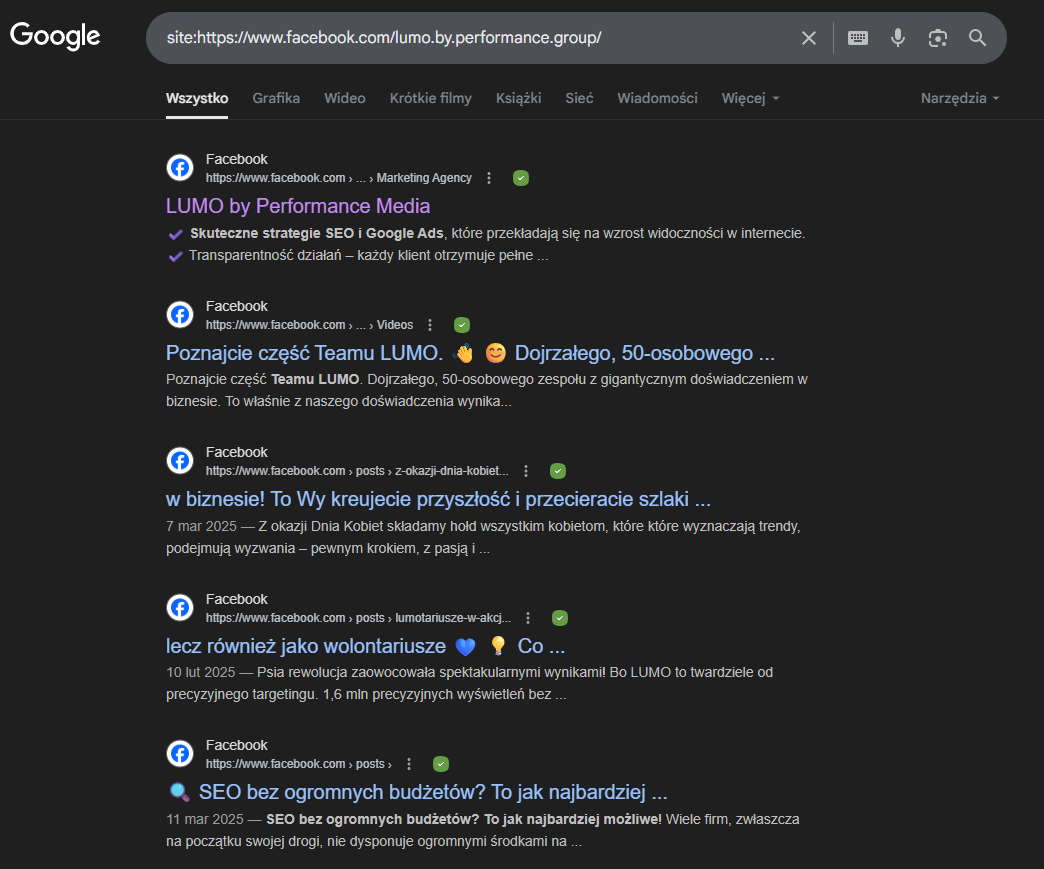This screenshot has width=1044, height=869.
Task: Click green check badge next to Marketing Agency
Action: (x=521, y=178)
